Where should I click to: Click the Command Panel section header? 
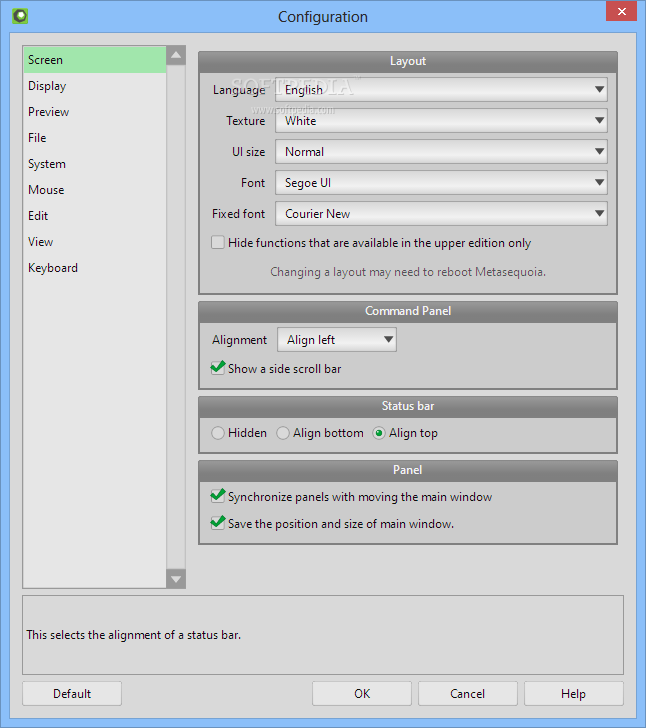pyautogui.click(x=408, y=312)
